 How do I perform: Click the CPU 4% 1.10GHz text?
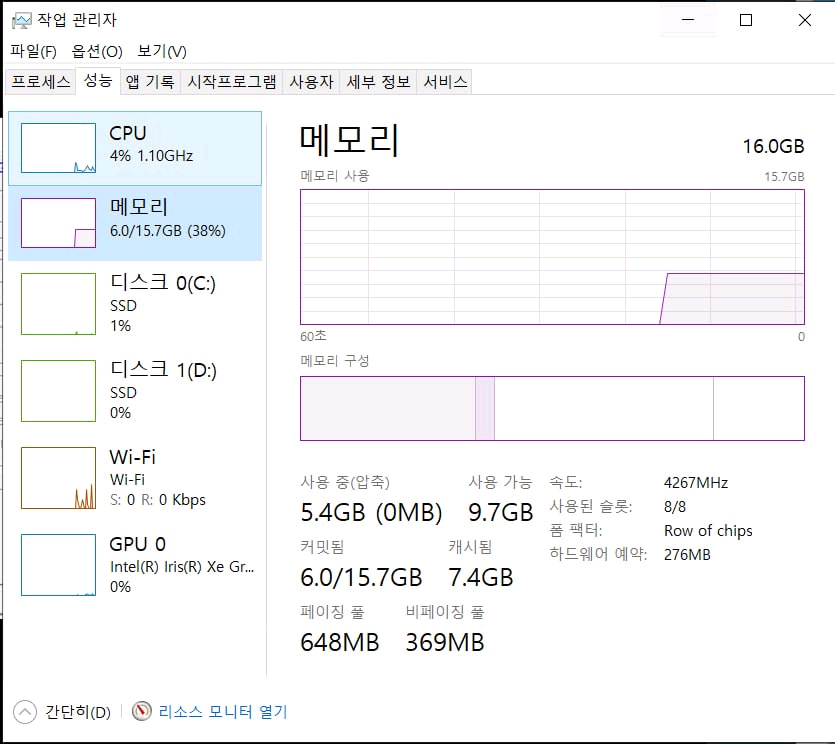pyautogui.click(x=151, y=156)
